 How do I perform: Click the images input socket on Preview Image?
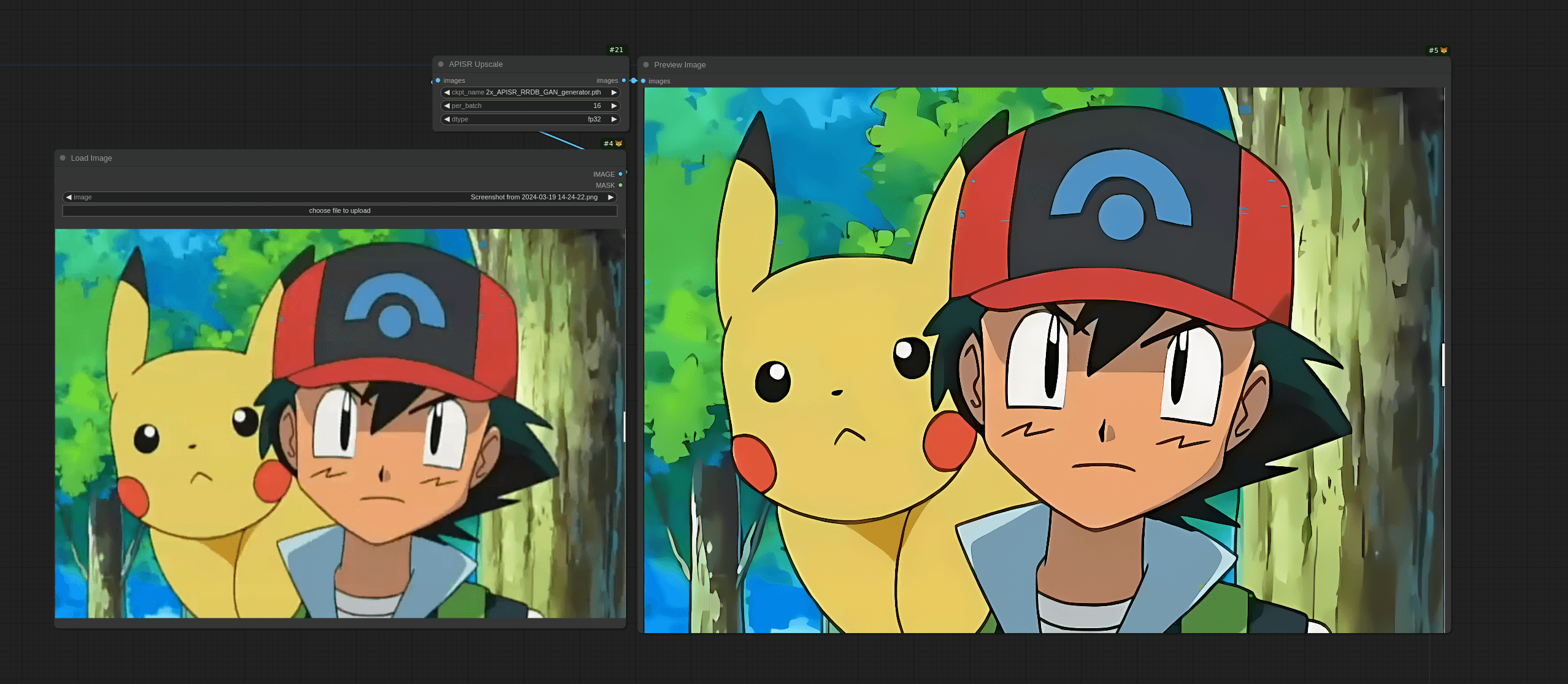pos(643,81)
